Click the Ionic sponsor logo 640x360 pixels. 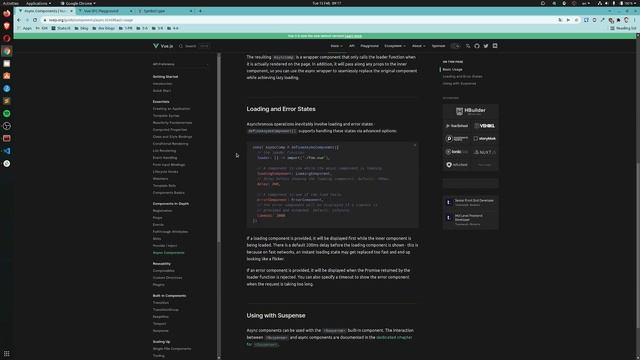pyautogui.click(x=457, y=152)
